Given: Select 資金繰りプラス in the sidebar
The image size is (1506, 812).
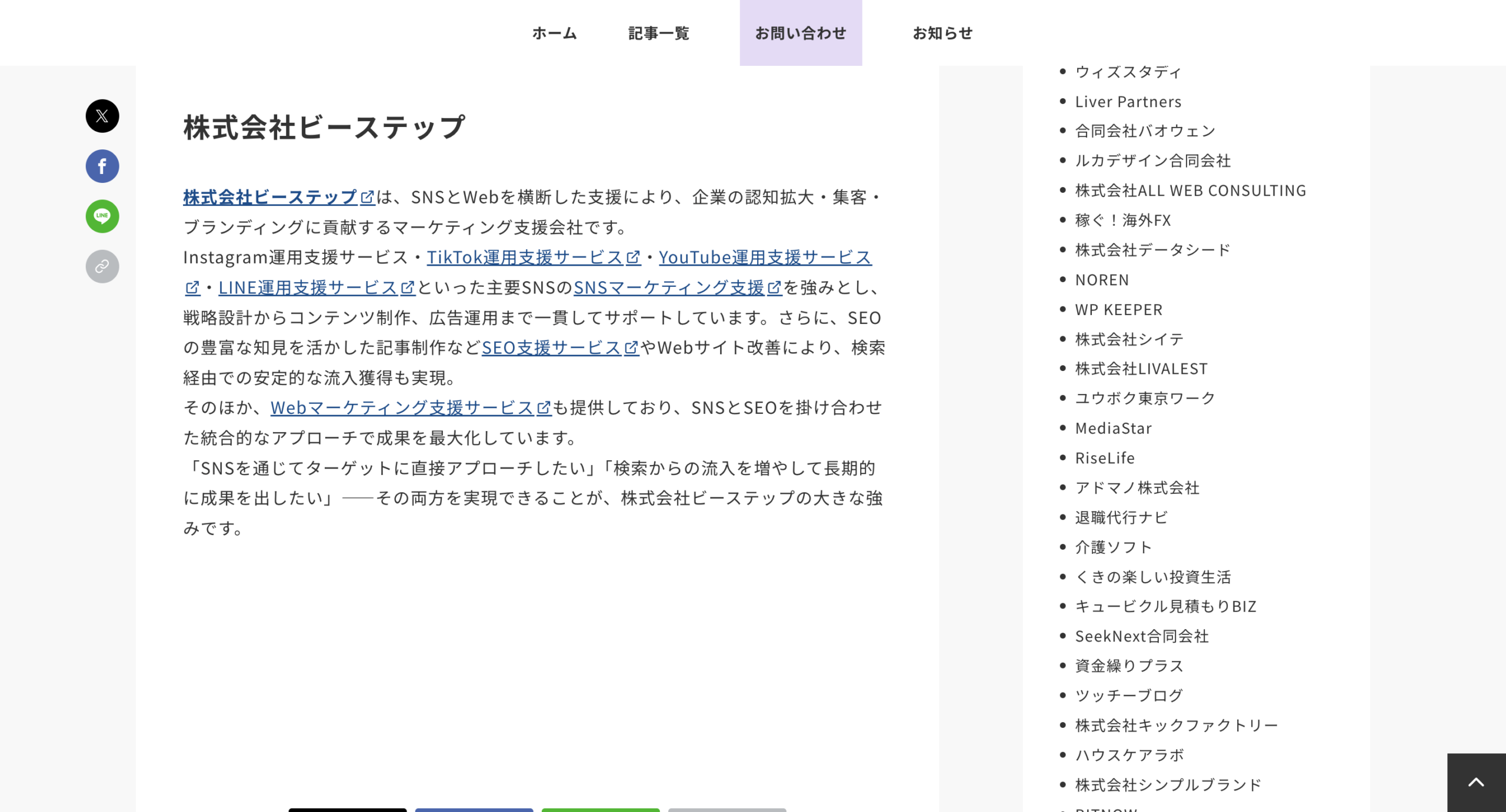Looking at the screenshot, I should tap(1129, 666).
